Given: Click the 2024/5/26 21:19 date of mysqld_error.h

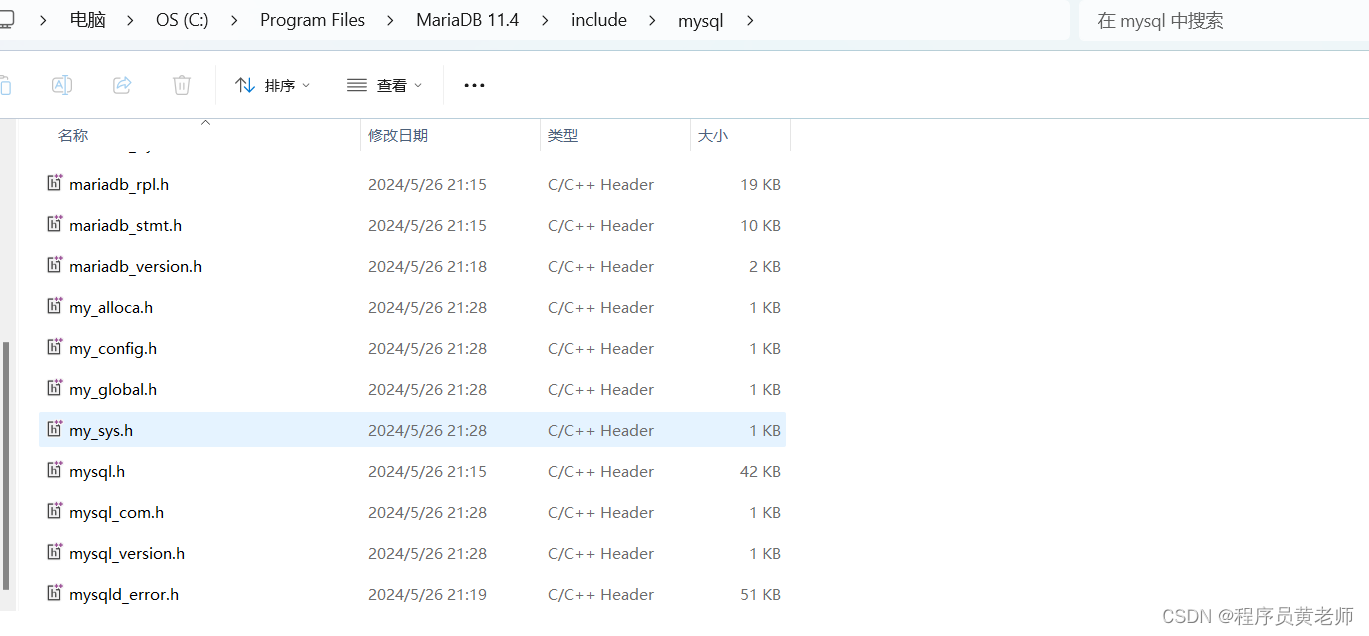Looking at the screenshot, I should coord(427,594).
